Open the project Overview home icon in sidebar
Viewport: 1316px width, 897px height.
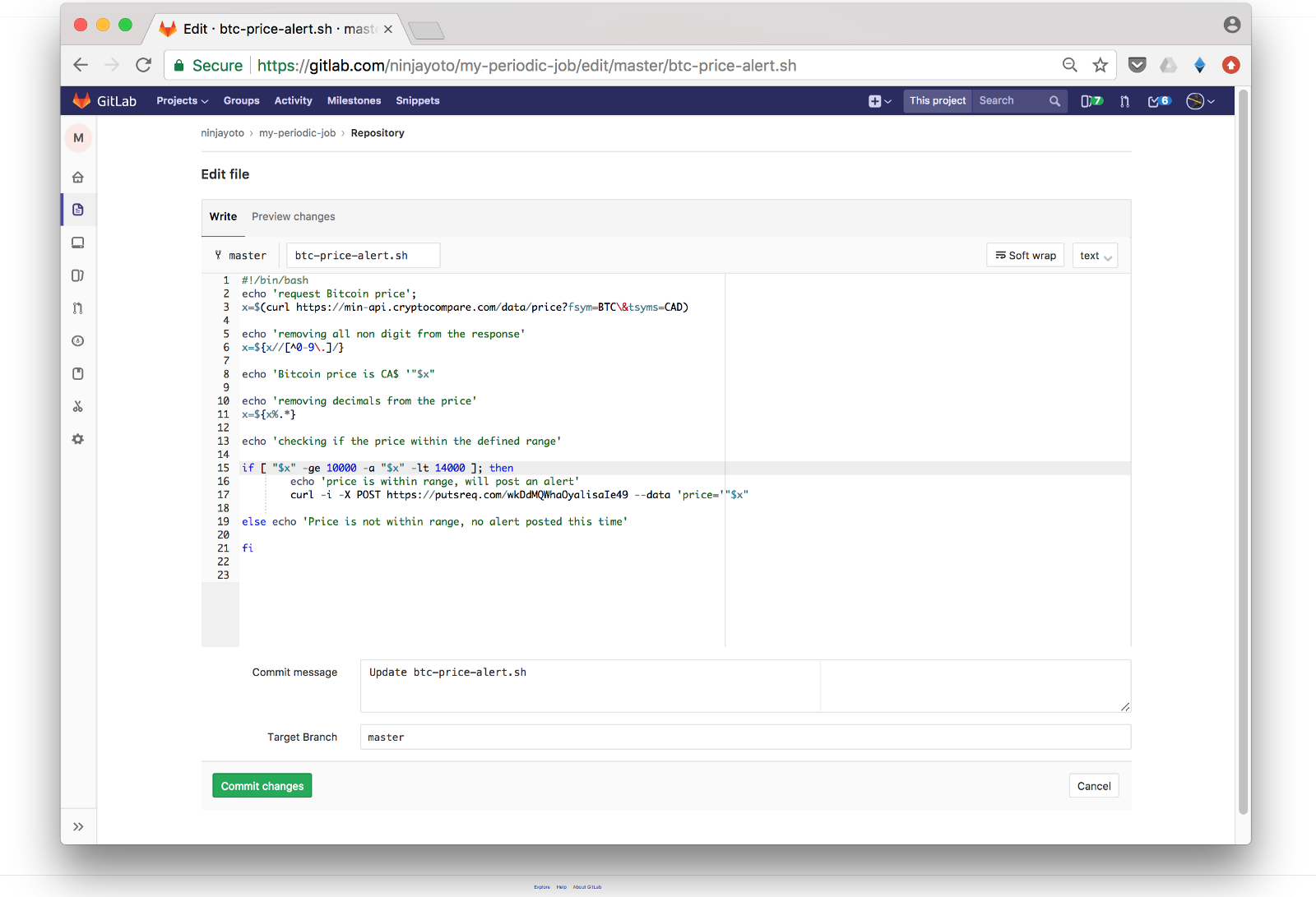[78, 178]
